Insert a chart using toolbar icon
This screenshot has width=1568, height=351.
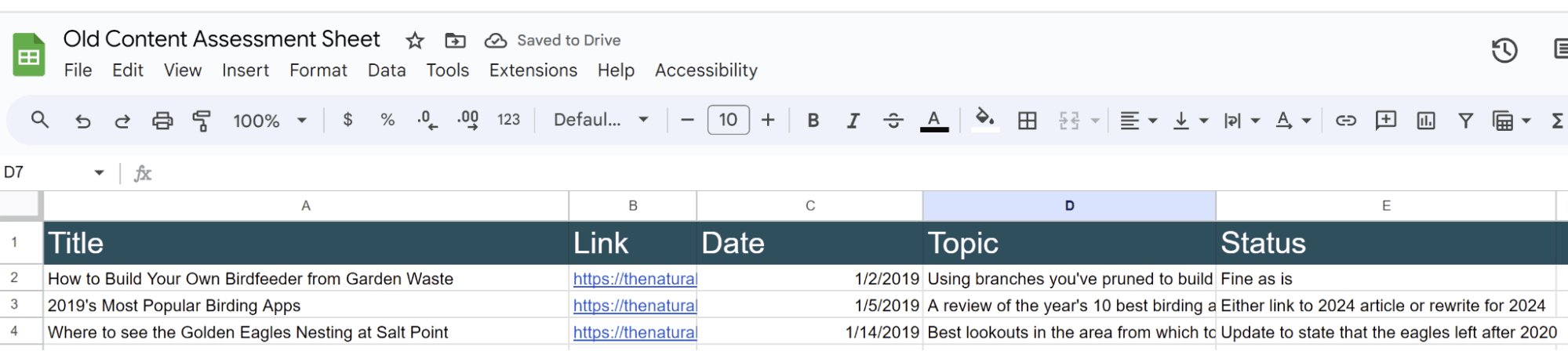pos(1426,121)
